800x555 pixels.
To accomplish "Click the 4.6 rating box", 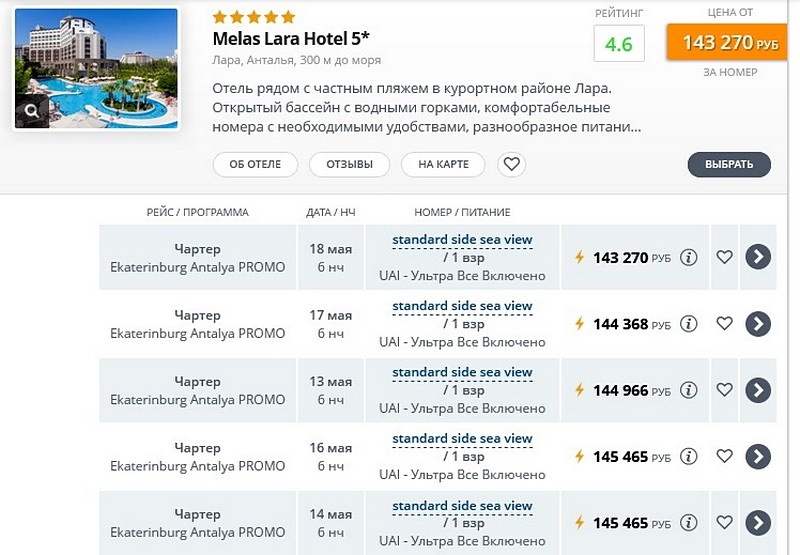I will point(619,43).
